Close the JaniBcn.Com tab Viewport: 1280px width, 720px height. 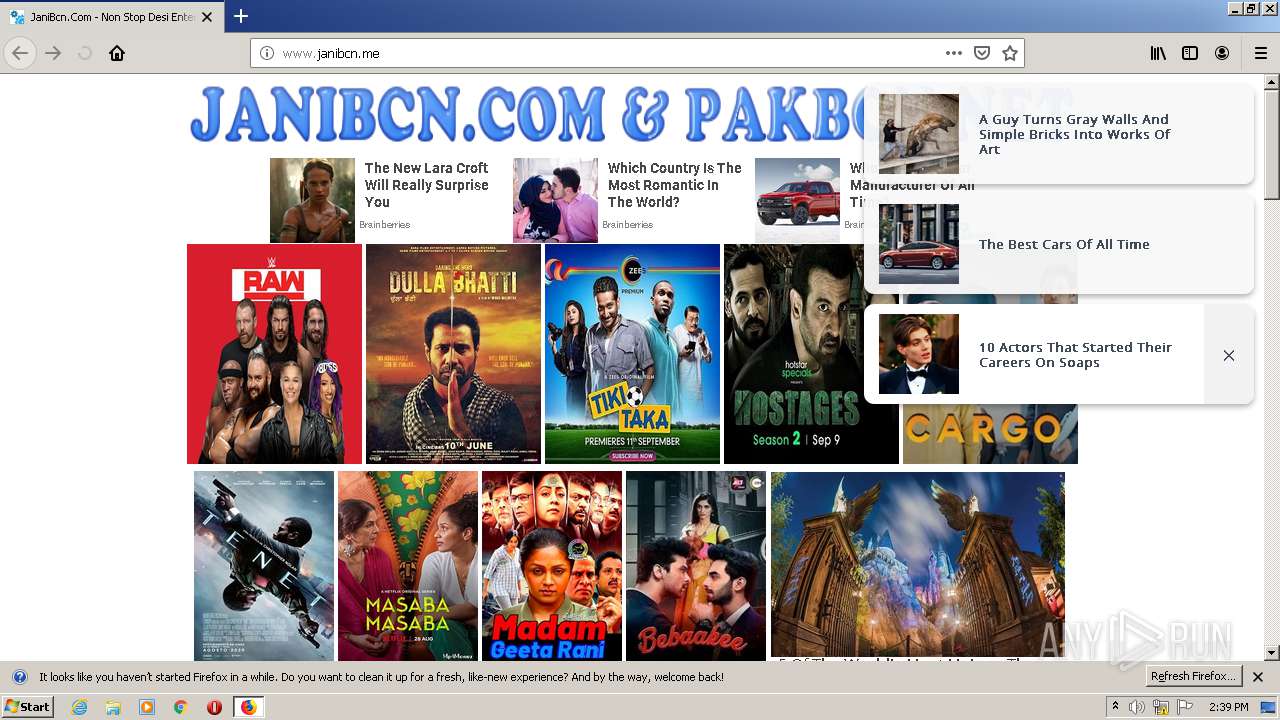click(207, 17)
